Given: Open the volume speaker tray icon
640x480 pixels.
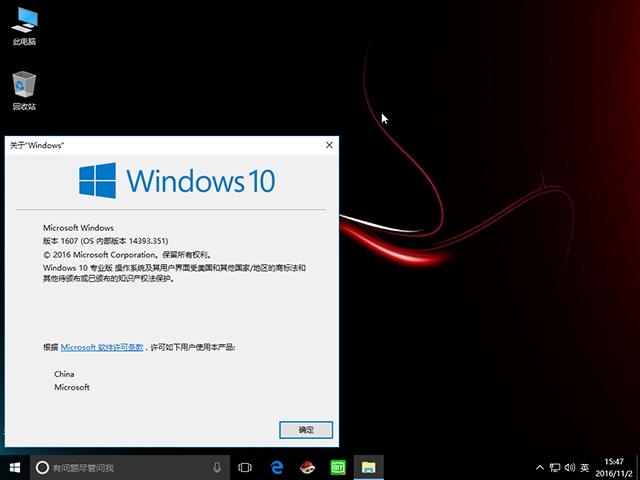Looking at the screenshot, I should pos(569,467).
